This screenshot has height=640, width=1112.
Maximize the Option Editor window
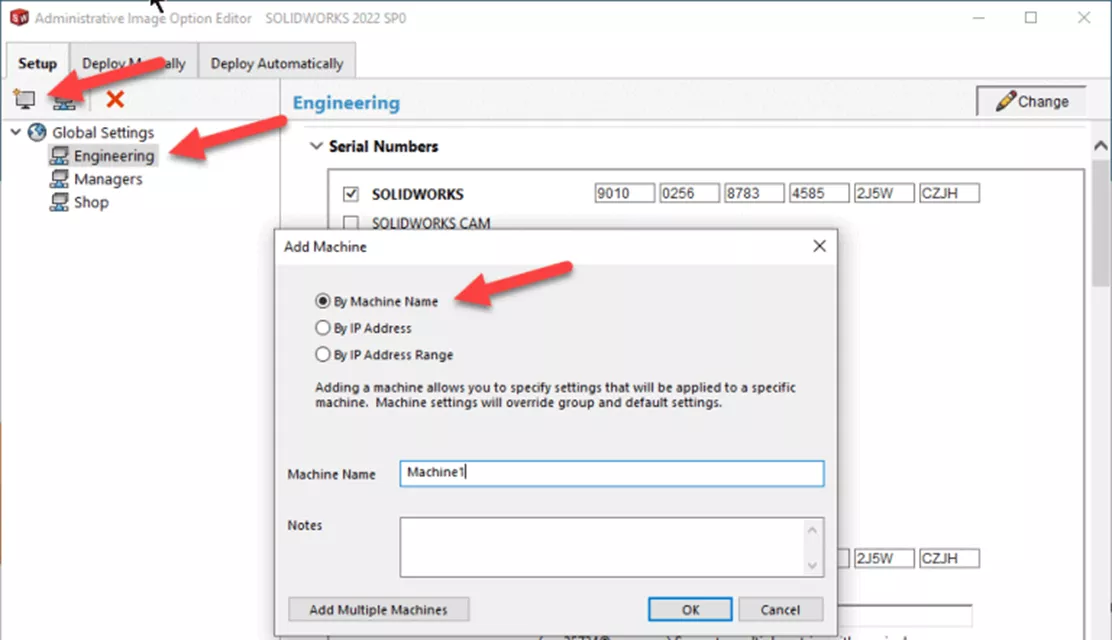[x=1030, y=18]
